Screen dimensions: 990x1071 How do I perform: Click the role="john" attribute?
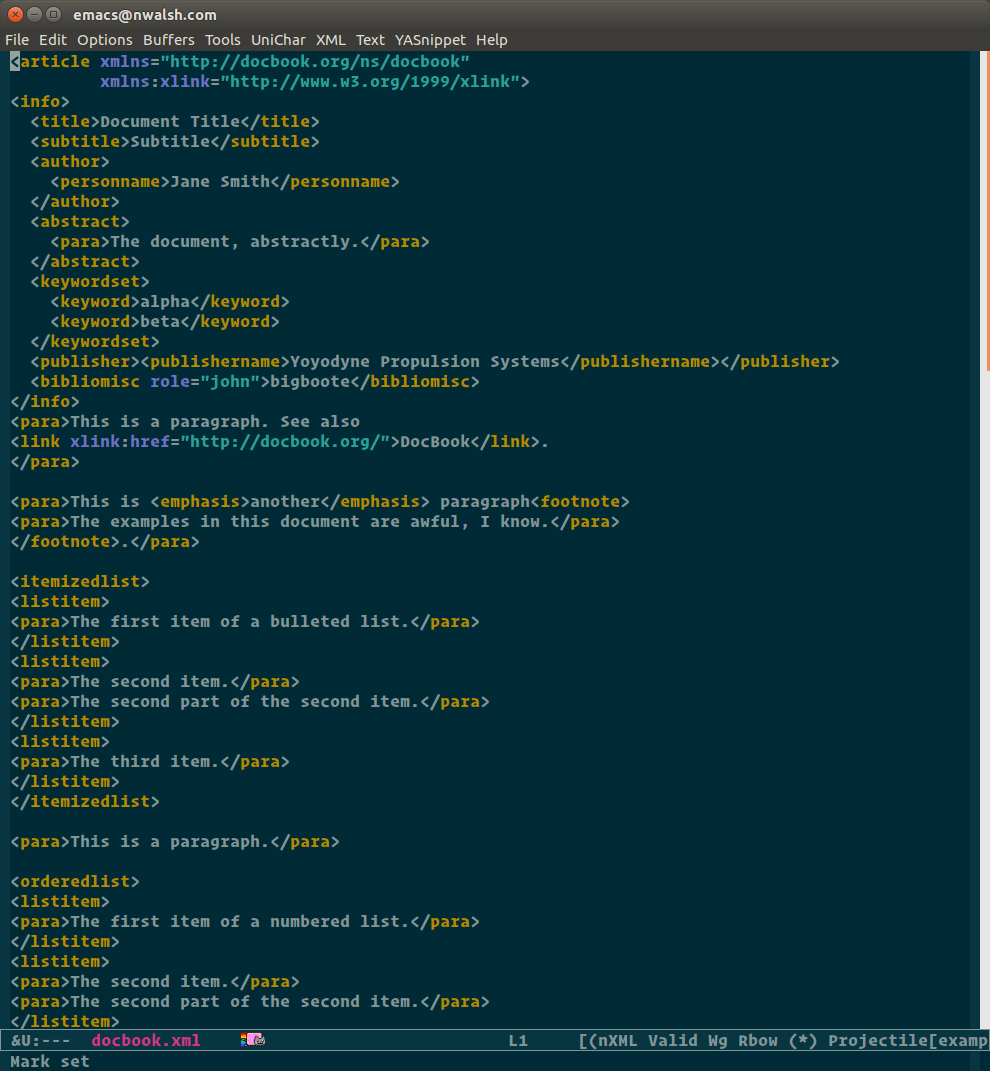(205, 381)
